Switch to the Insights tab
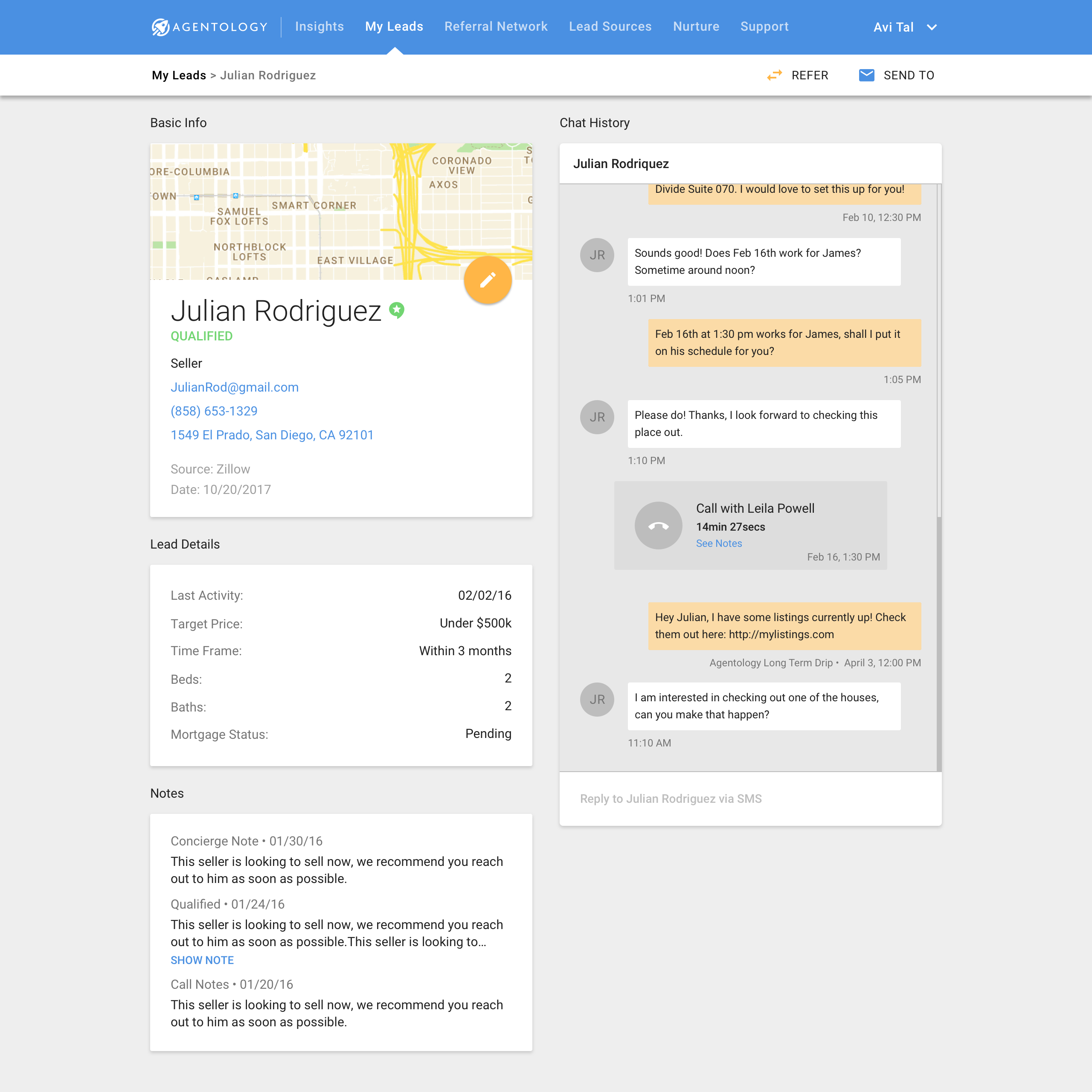 pyautogui.click(x=319, y=26)
